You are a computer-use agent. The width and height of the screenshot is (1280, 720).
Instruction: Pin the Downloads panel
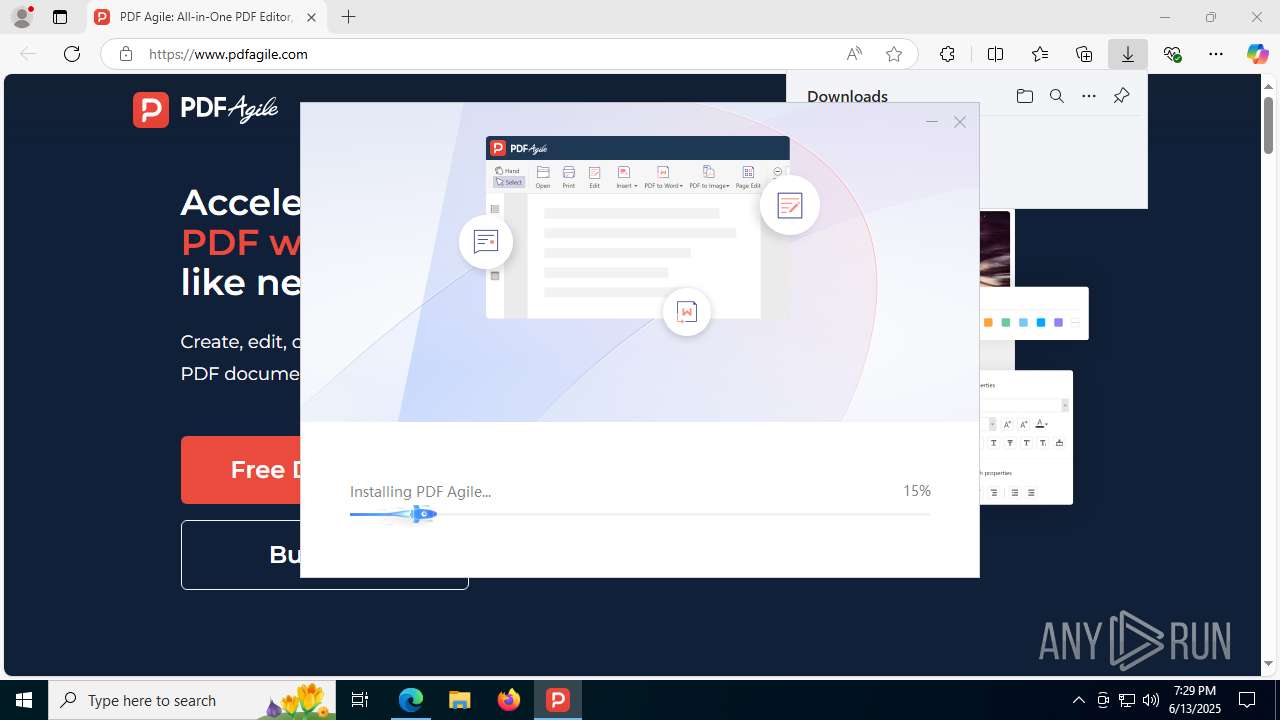click(1121, 96)
